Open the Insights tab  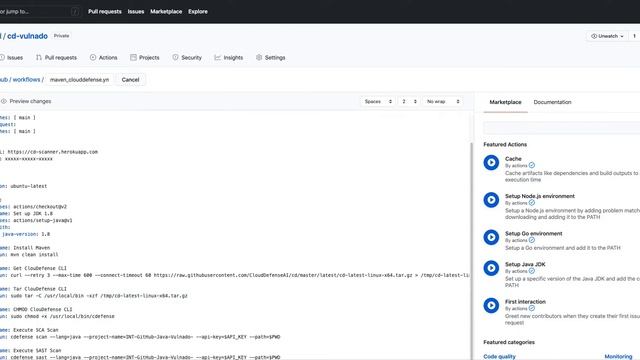(x=233, y=58)
